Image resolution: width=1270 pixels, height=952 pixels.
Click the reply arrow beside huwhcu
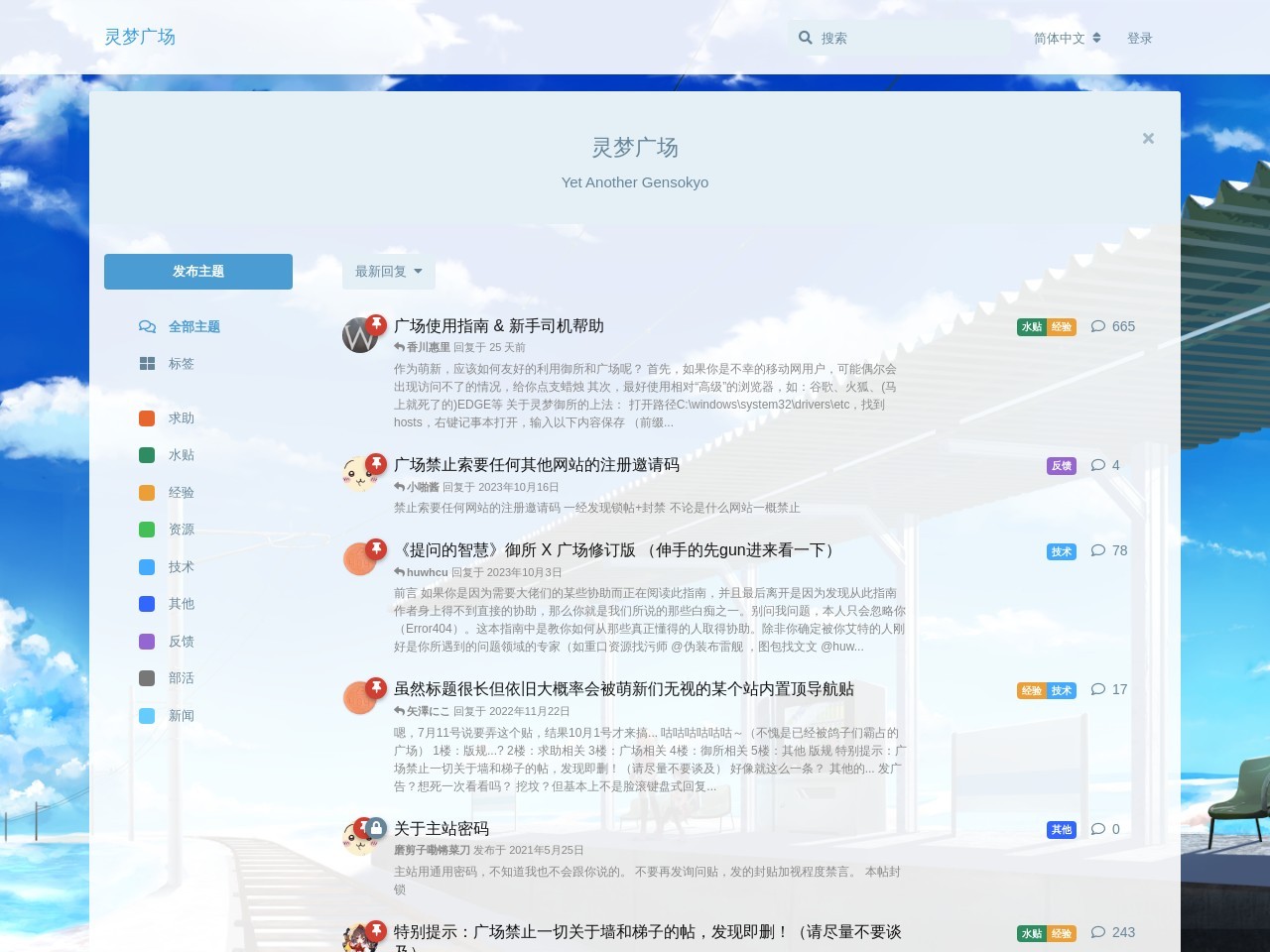tap(398, 572)
